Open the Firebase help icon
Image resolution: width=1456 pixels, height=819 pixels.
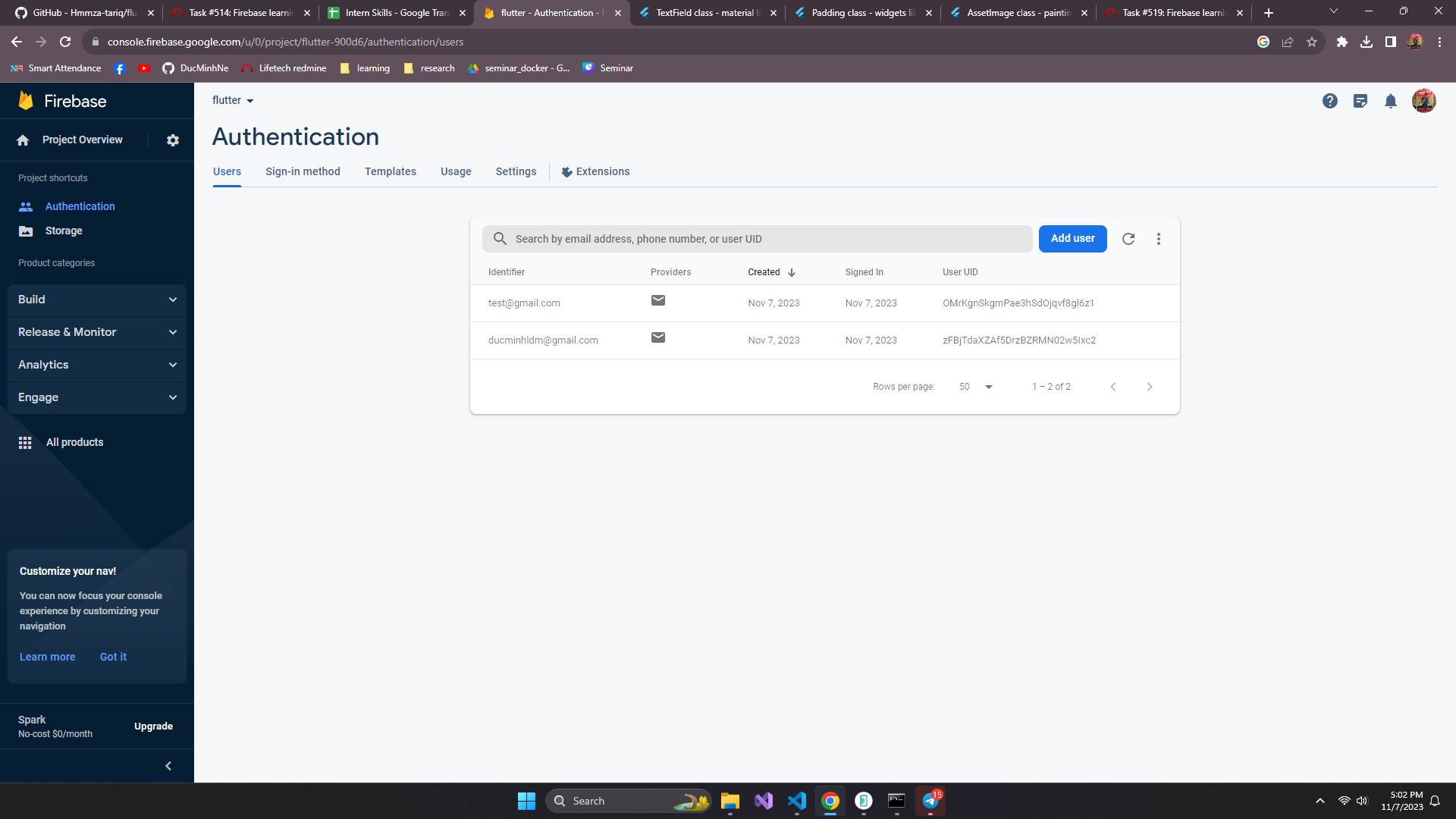tap(1329, 101)
